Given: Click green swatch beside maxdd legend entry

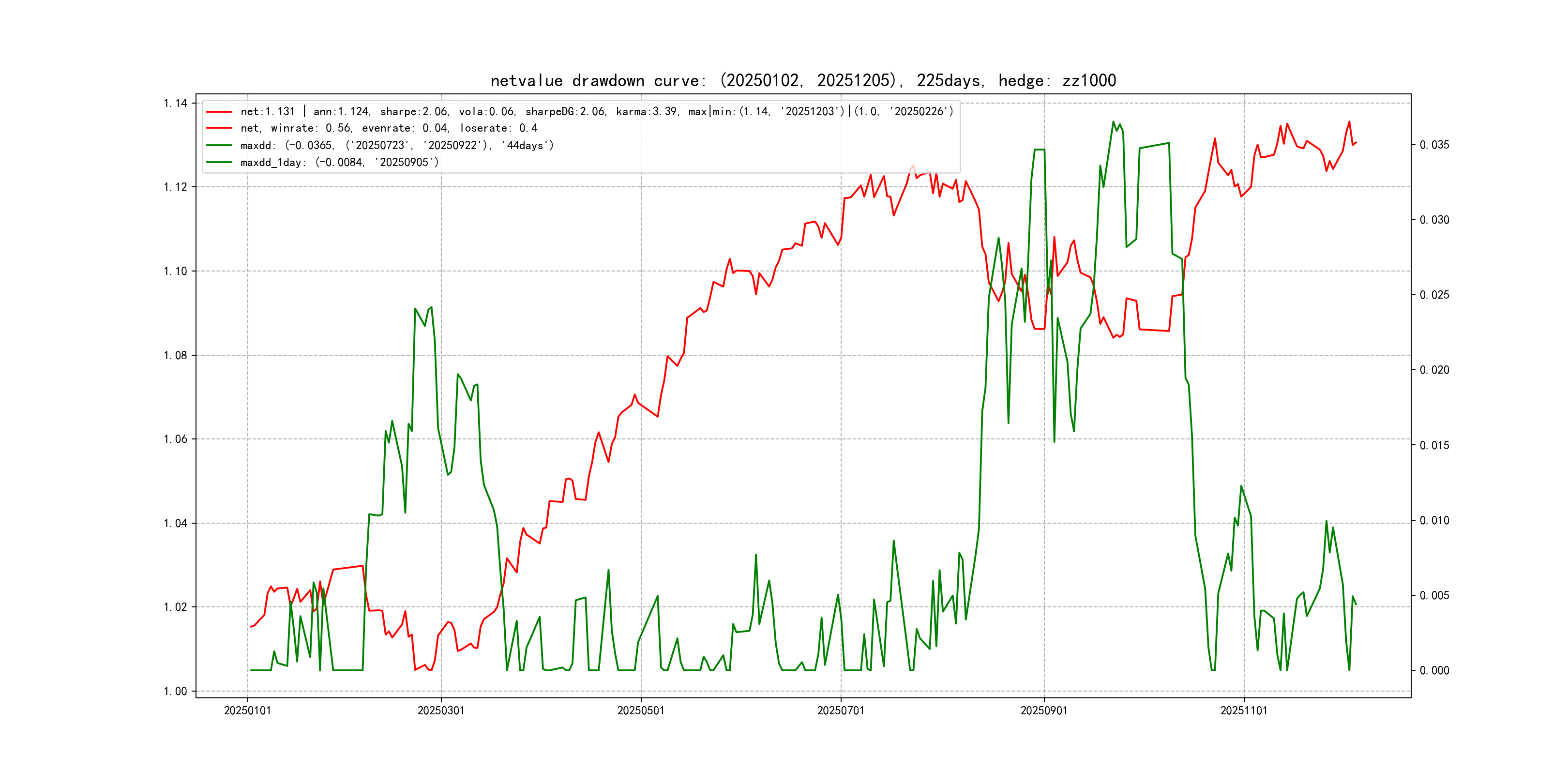Looking at the screenshot, I should 219,146.
